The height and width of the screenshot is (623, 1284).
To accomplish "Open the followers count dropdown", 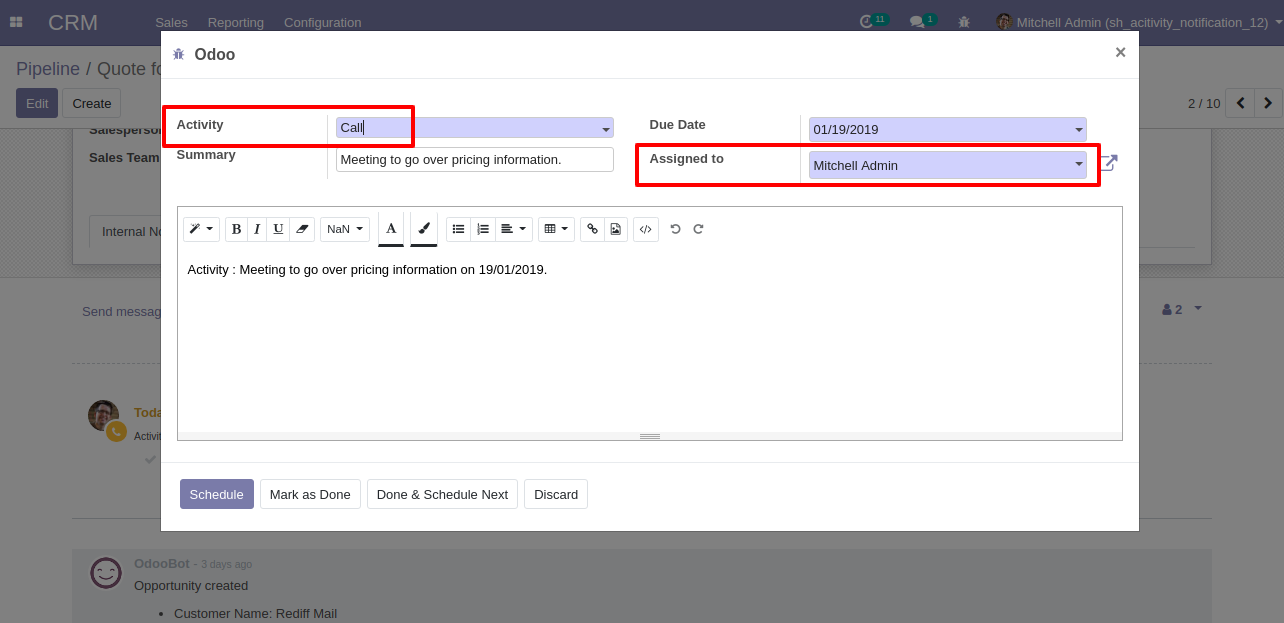I will point(1182,310).
